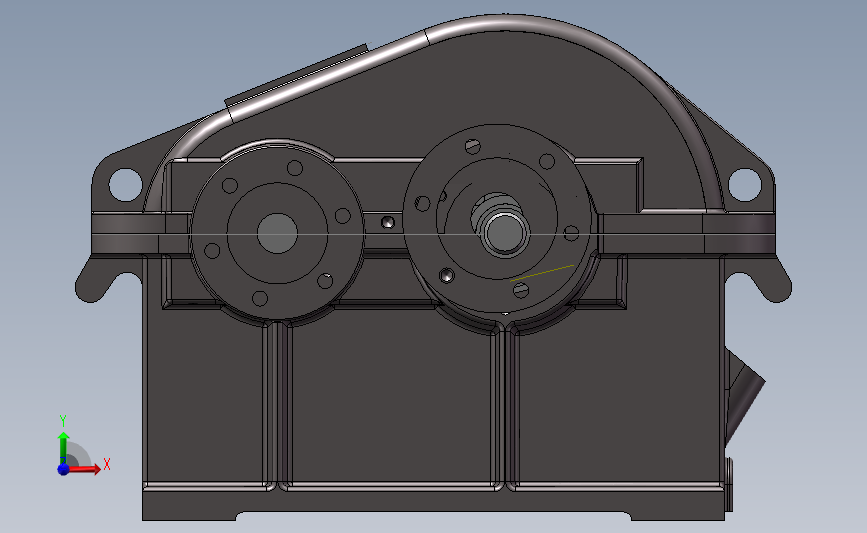Select the left lifting eye hole
This screenshot has height=533, width=867.
[126, 184]
